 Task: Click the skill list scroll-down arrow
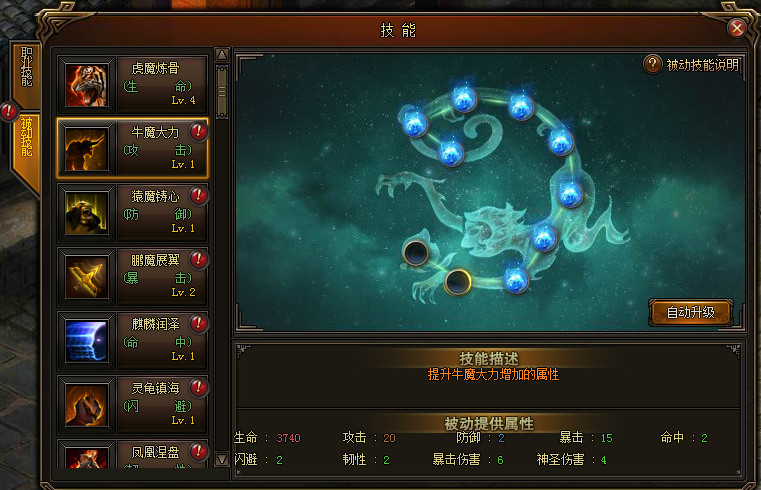(x=222, y=458)
